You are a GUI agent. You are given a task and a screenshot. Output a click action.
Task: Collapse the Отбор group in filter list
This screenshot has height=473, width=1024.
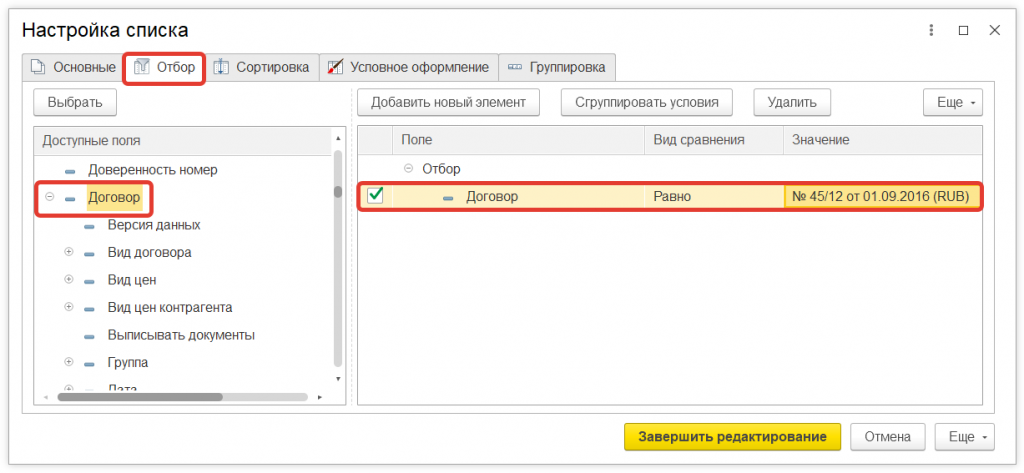coord(408,169)
